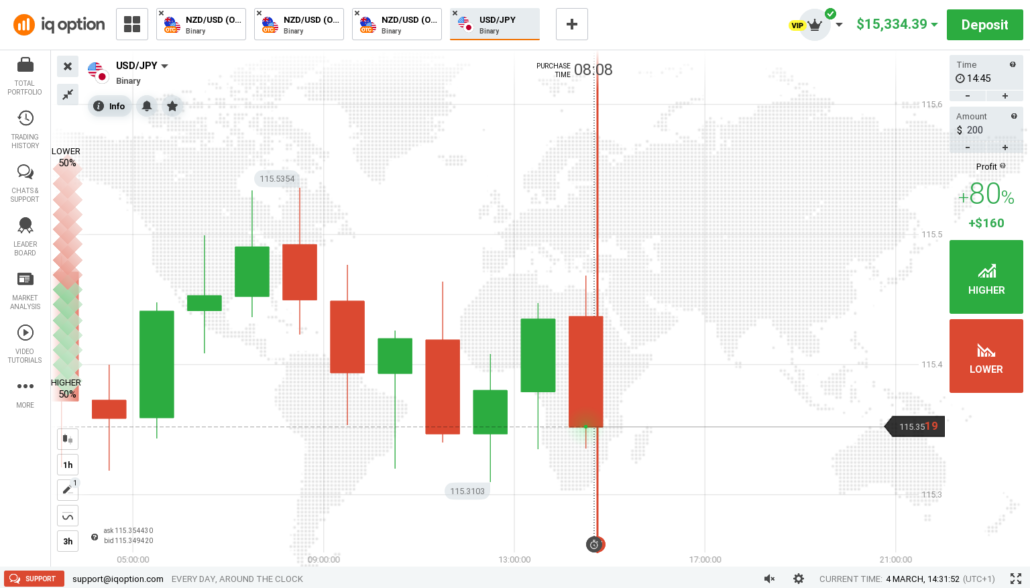Viewport: 1030px width, 588px height.
Task: Open the 1h candle interval selector
Action: click(68, 465)
